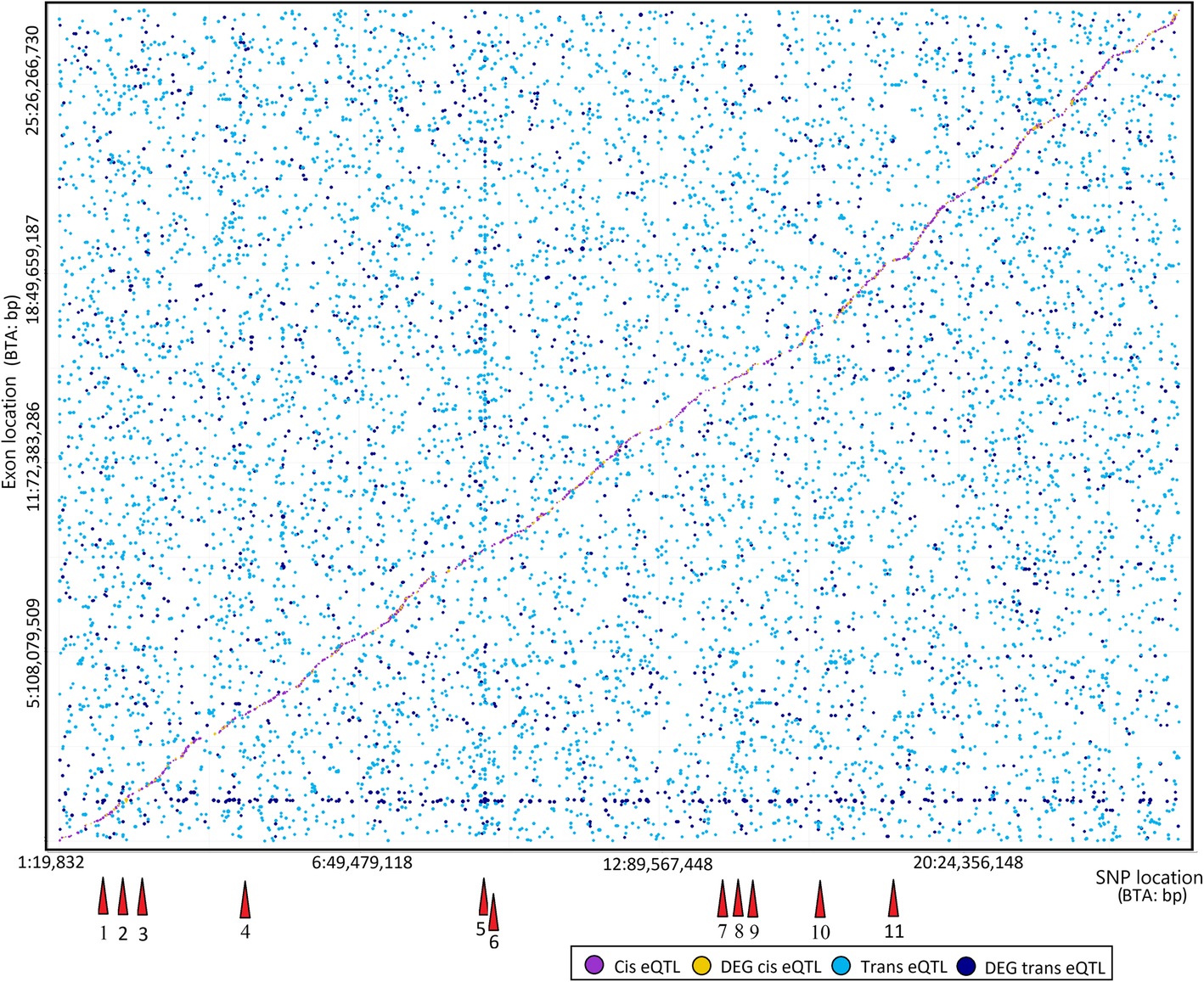Click the 'Cis eQTL' legend label

pyautogui.click(x=647, y=966)
